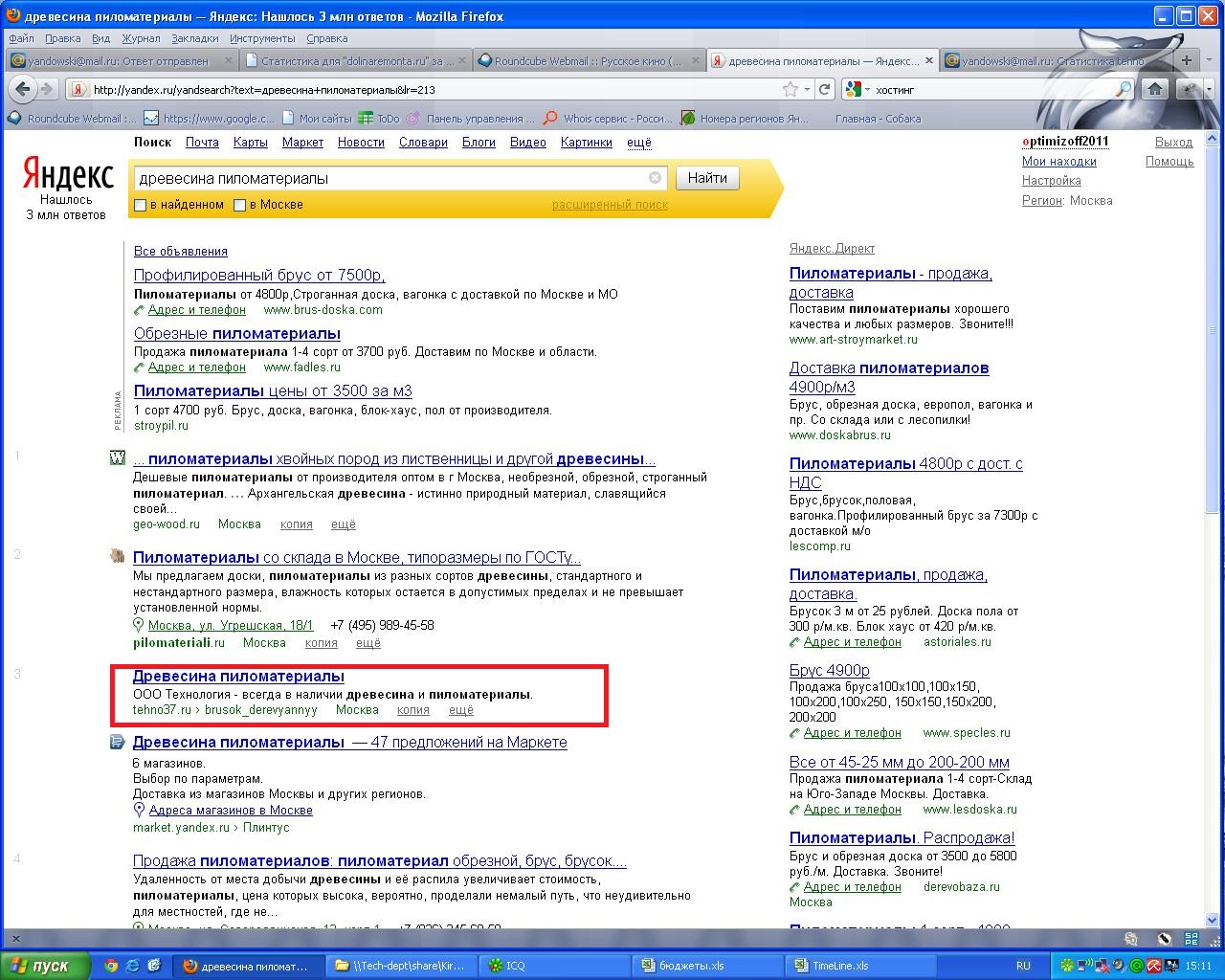Open the Мои находки link
1225x980 pixels.
[1059, 161]
